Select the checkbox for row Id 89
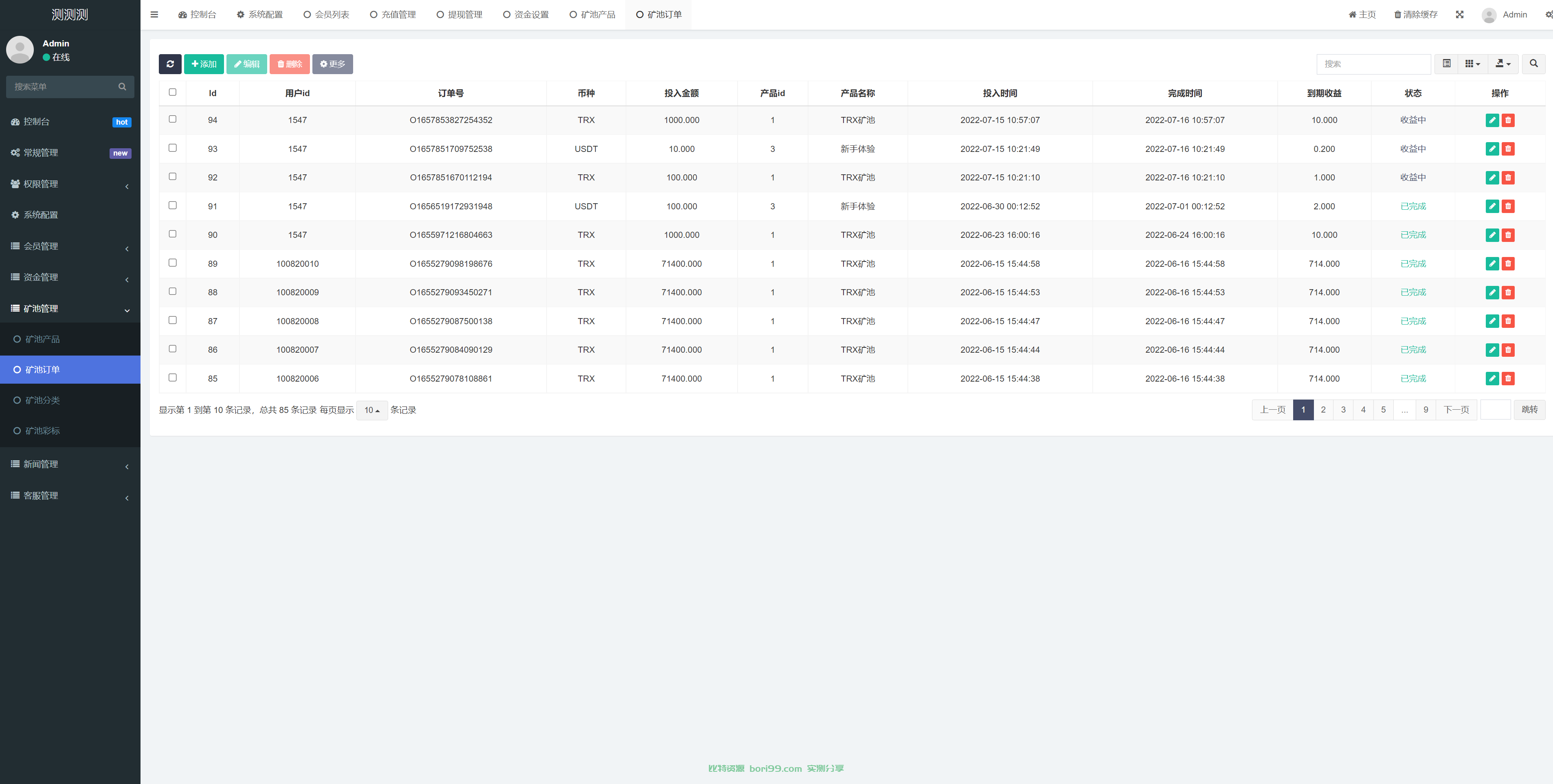The height and width of the screenshot is (784, 1553). click(172, 262)
